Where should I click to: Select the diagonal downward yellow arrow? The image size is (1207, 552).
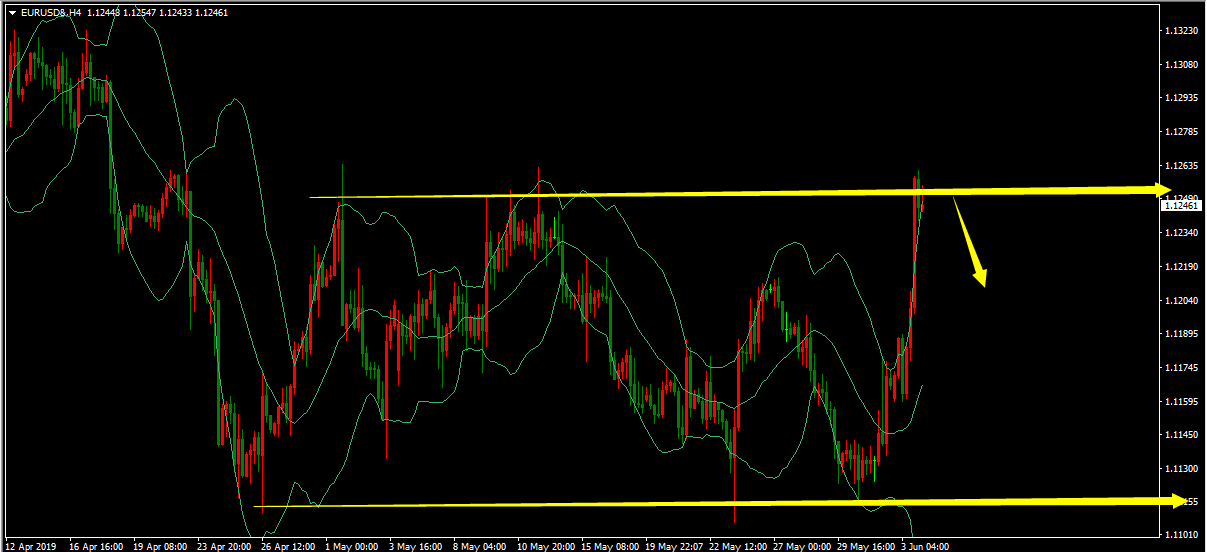point(971,242)
